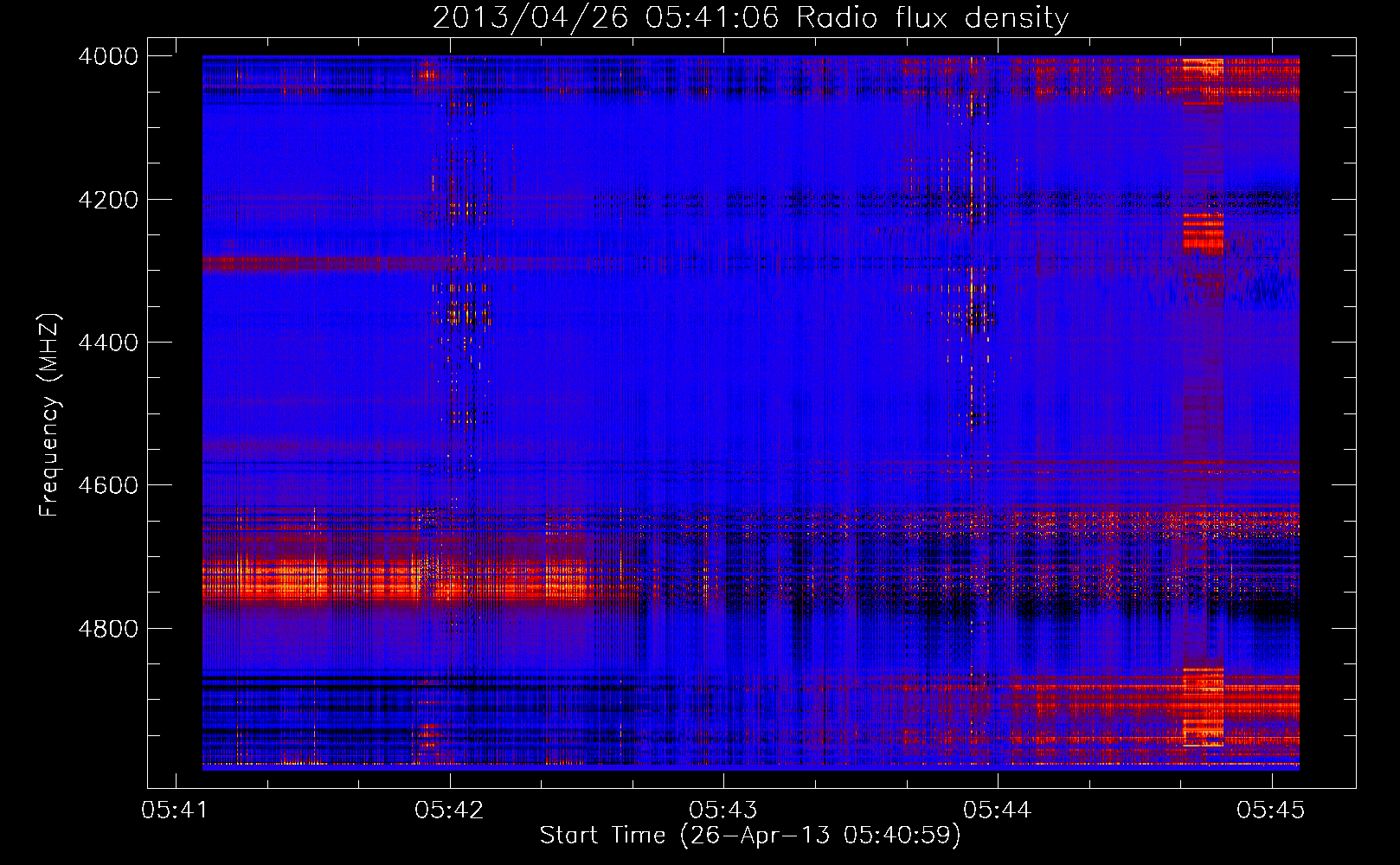Click the '05:43' time axis label
This screenshot has height=865, width=1400.
pos(723,810)
